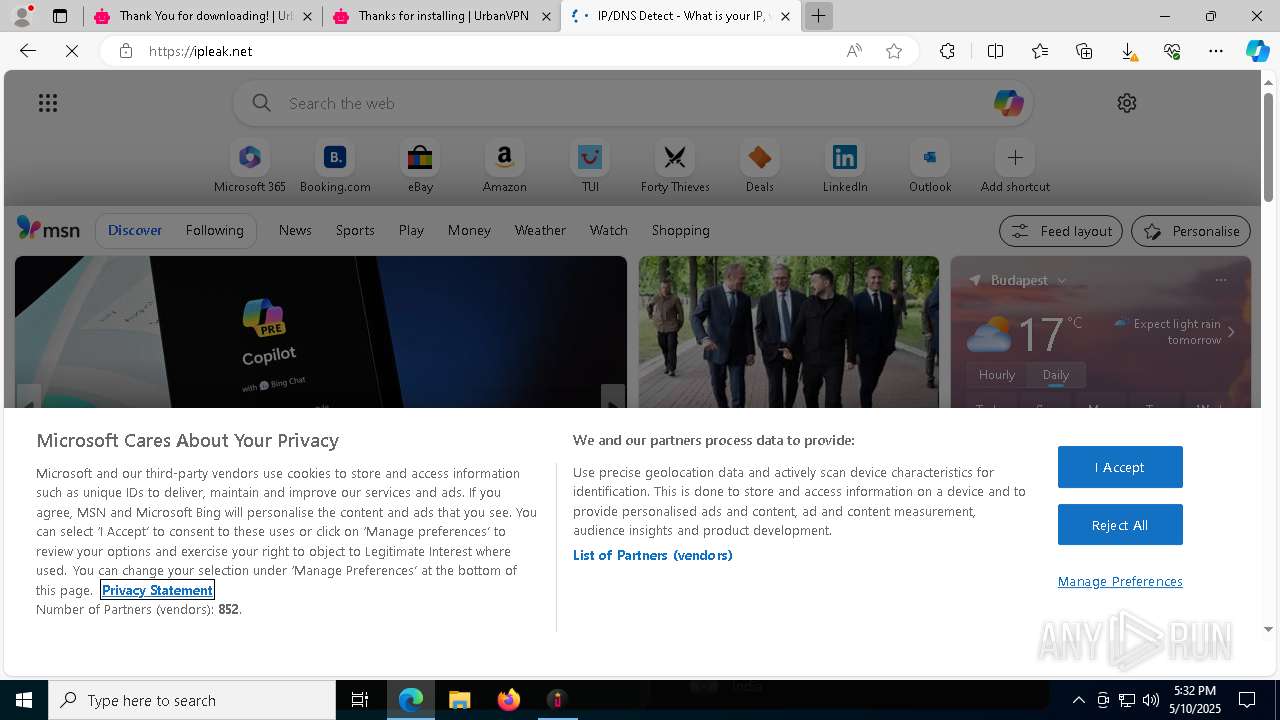The width and height of the screenshot is (1280, 720).
Task: Close the IP/DNS Detect tab
Action: (785, 16)
